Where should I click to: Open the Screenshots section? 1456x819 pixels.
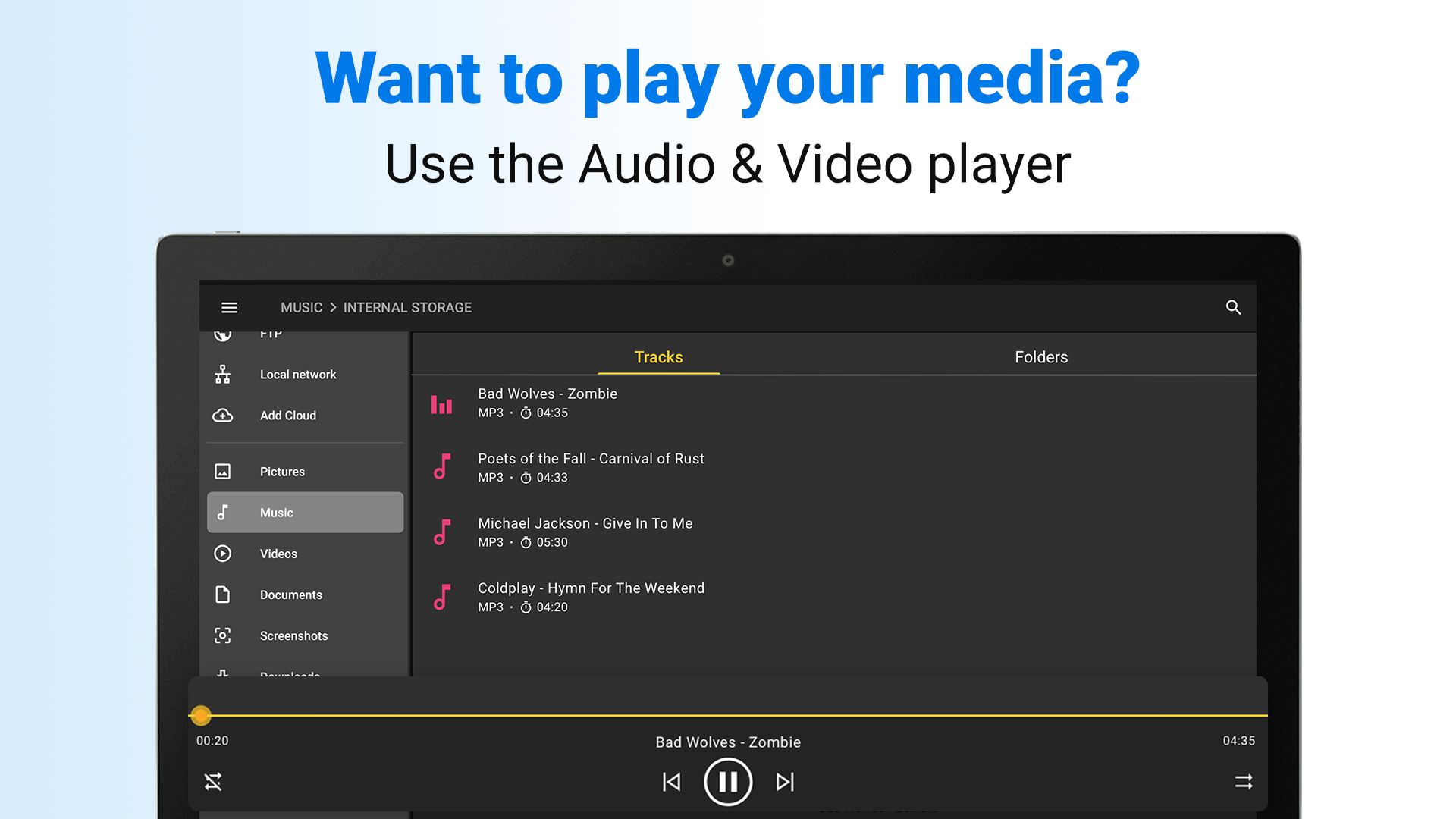click(x=293, y=635)
